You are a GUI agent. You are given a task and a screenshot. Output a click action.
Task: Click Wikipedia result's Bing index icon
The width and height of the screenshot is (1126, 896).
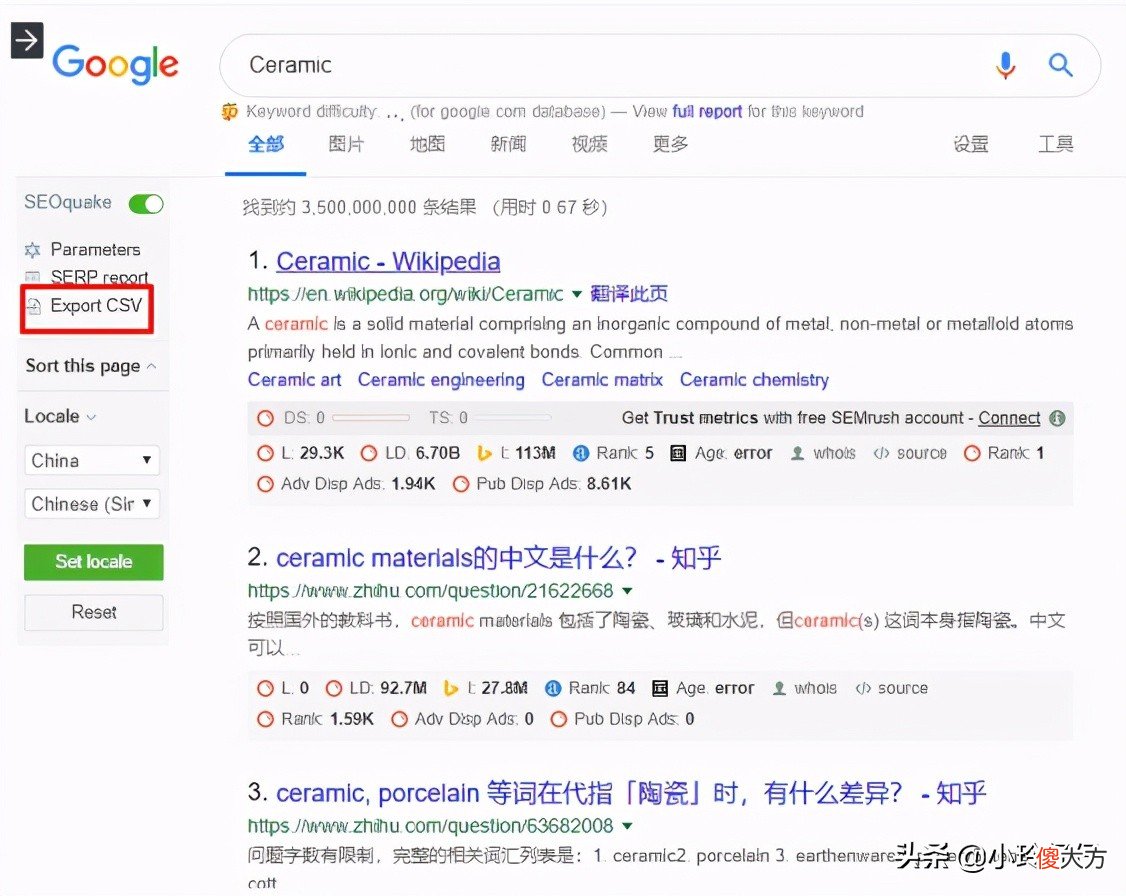[x=484, y=453]
